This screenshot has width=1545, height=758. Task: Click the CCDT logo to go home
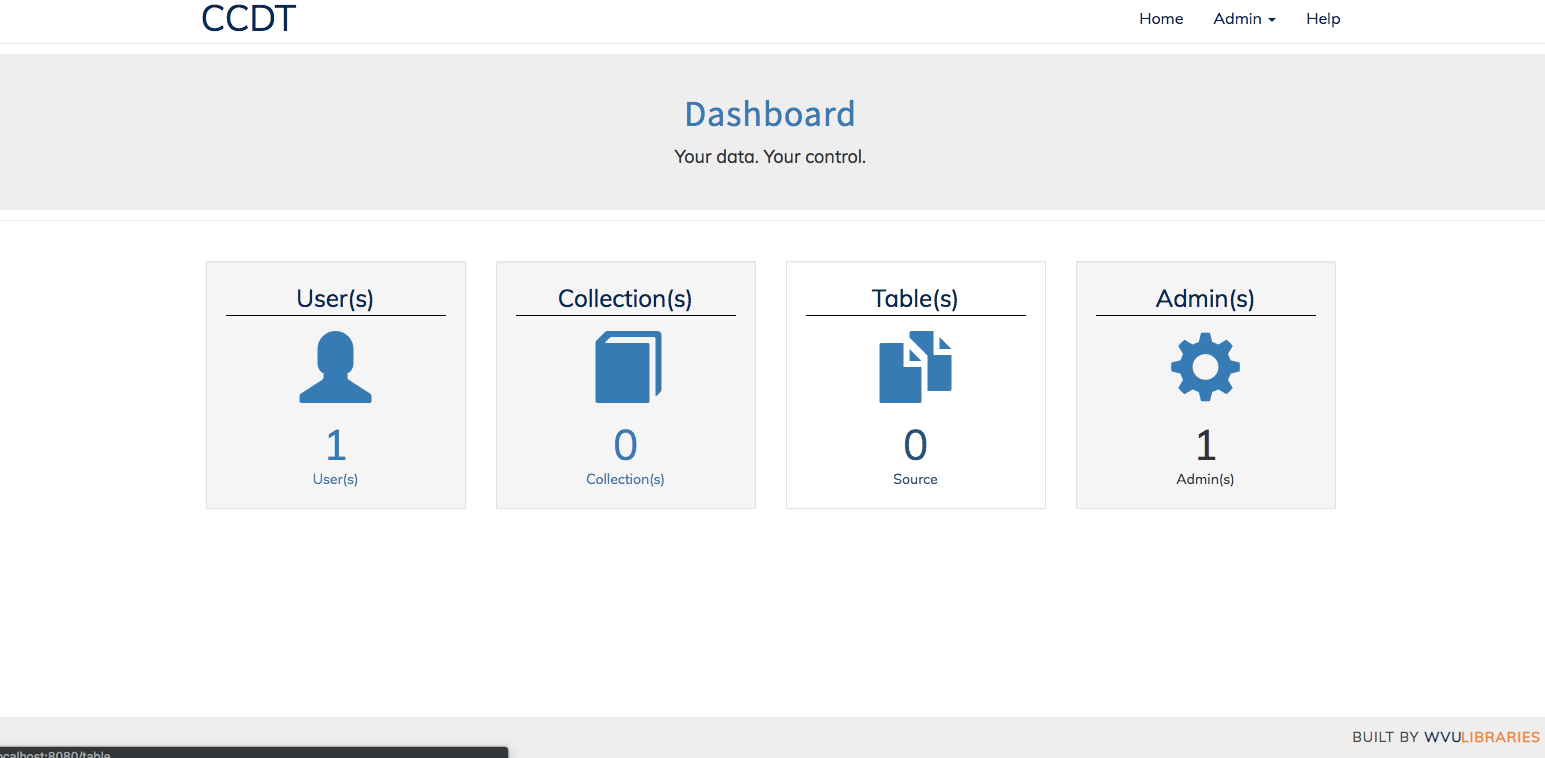[247, 17]
